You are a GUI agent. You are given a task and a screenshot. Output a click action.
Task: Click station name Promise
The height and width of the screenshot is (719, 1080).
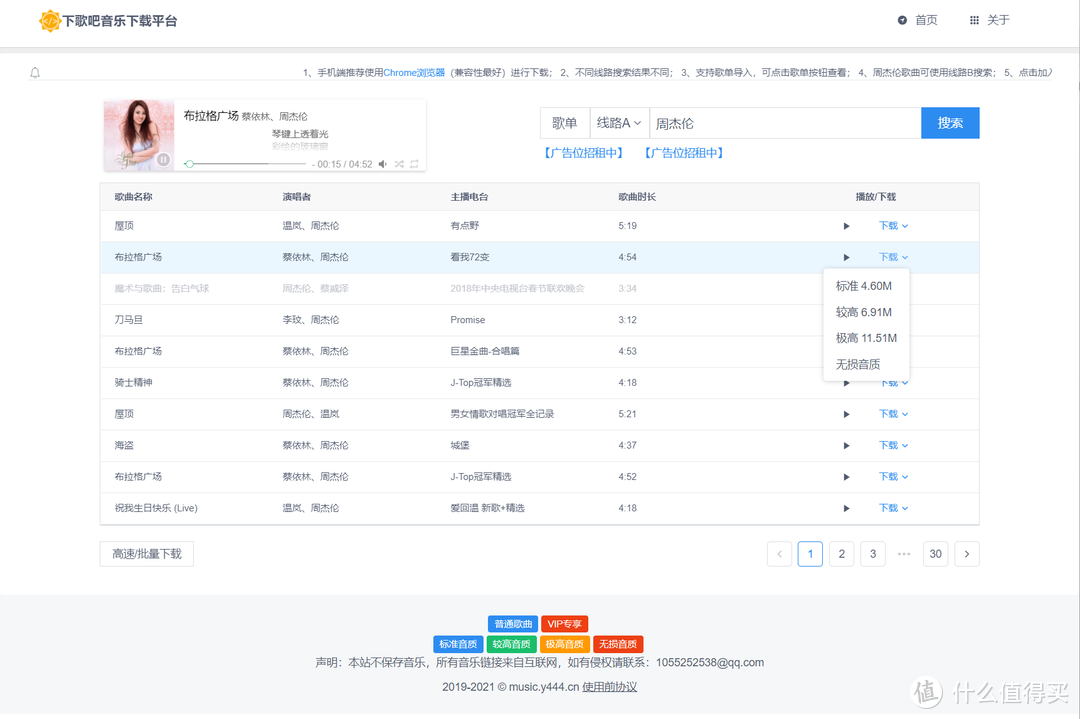(x=468, y=320)
